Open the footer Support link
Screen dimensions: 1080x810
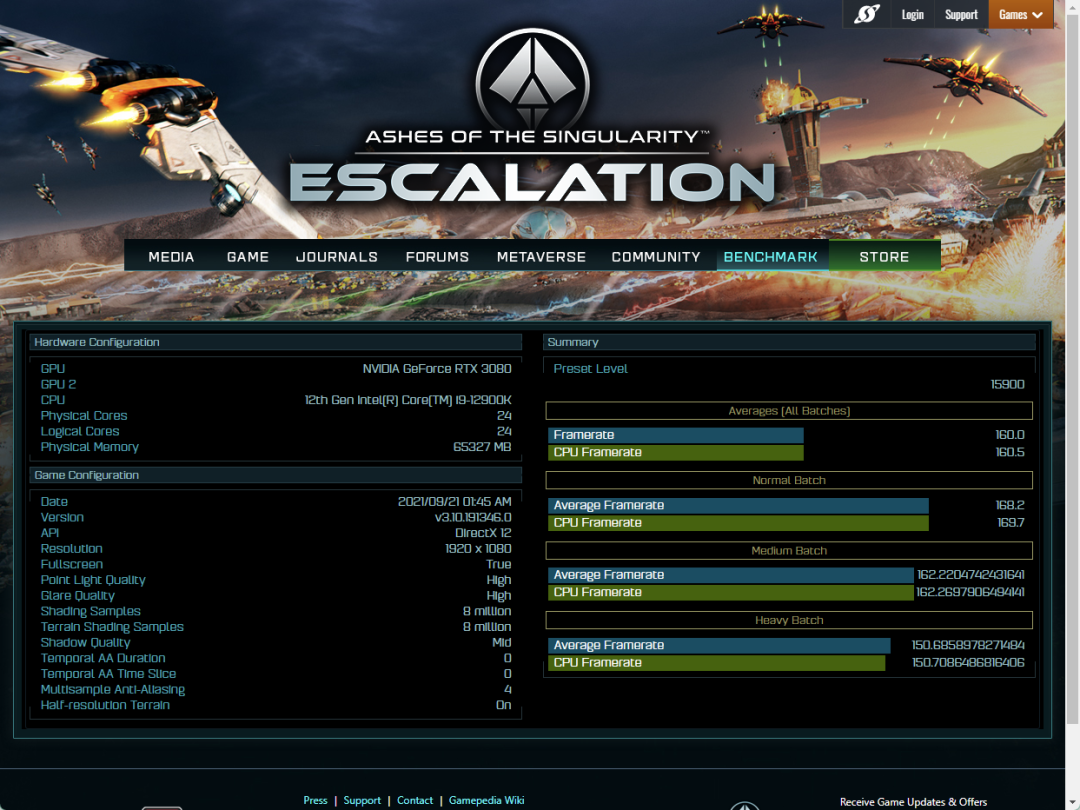(362, 800)
